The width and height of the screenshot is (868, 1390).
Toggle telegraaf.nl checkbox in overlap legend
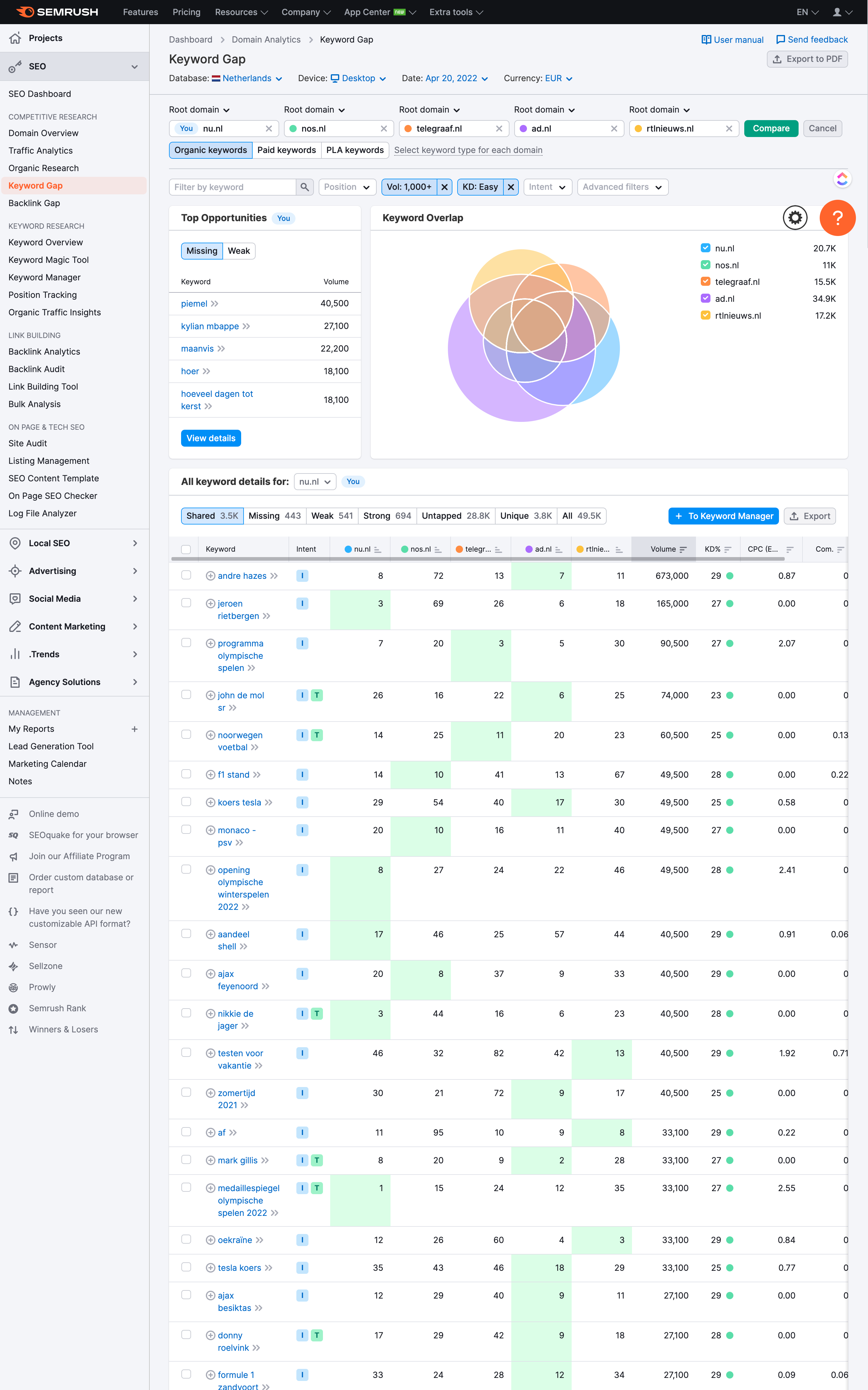[x=706, y=281]
